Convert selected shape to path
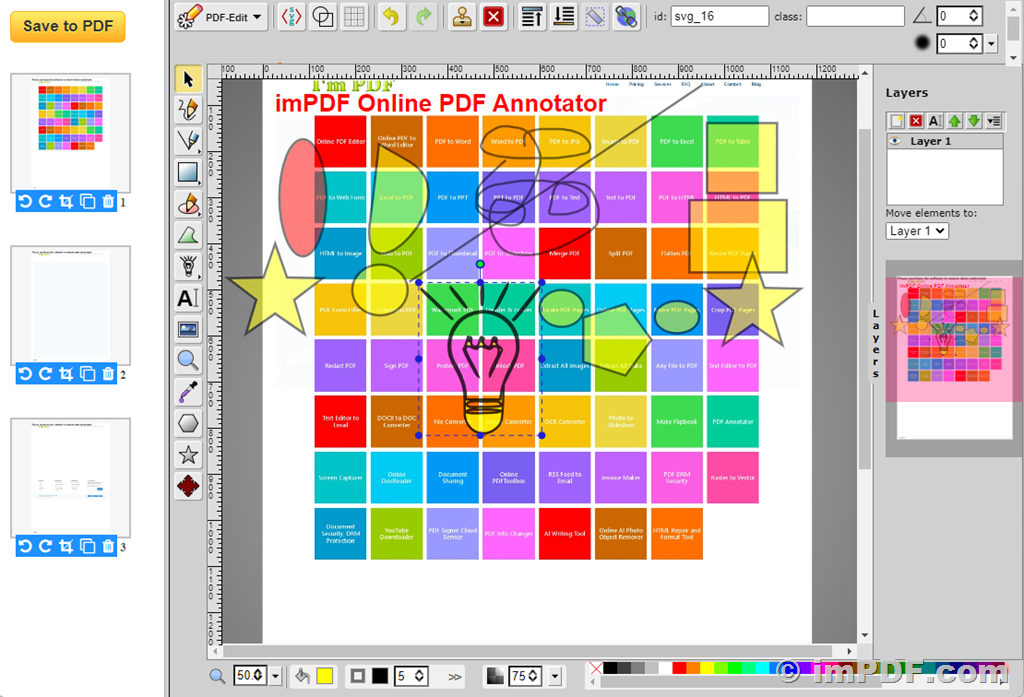The image size is (1024, 697). [595, 16]
